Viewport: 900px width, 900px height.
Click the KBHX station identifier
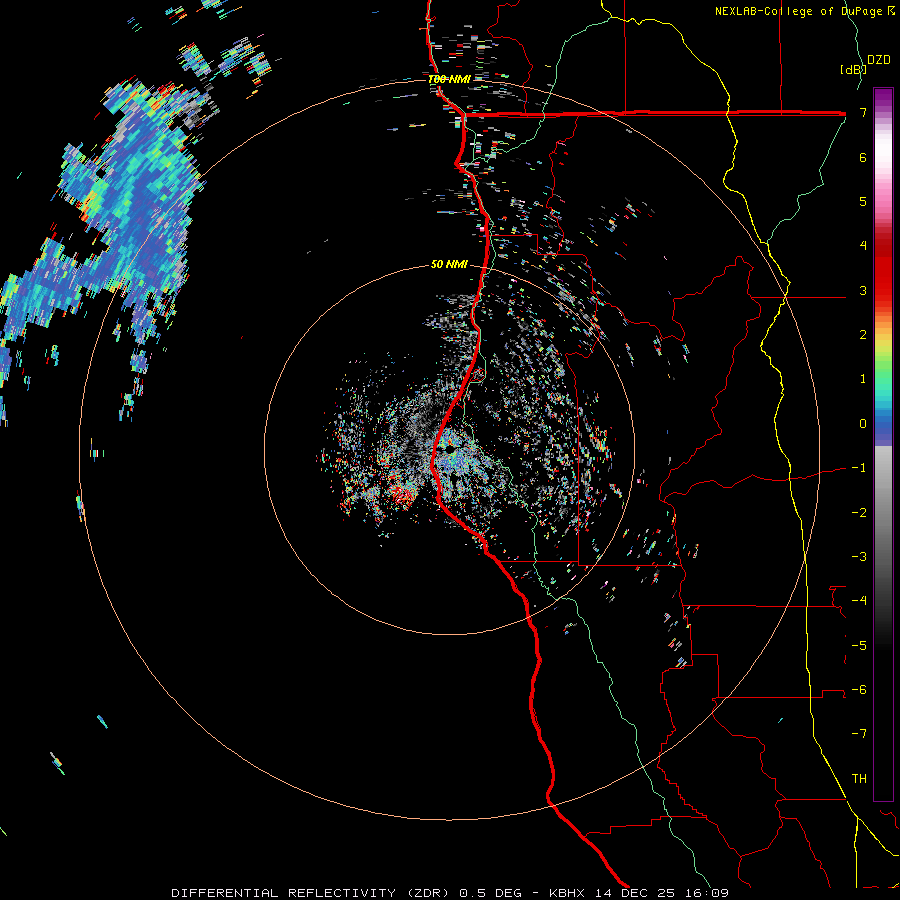point(567,893)
